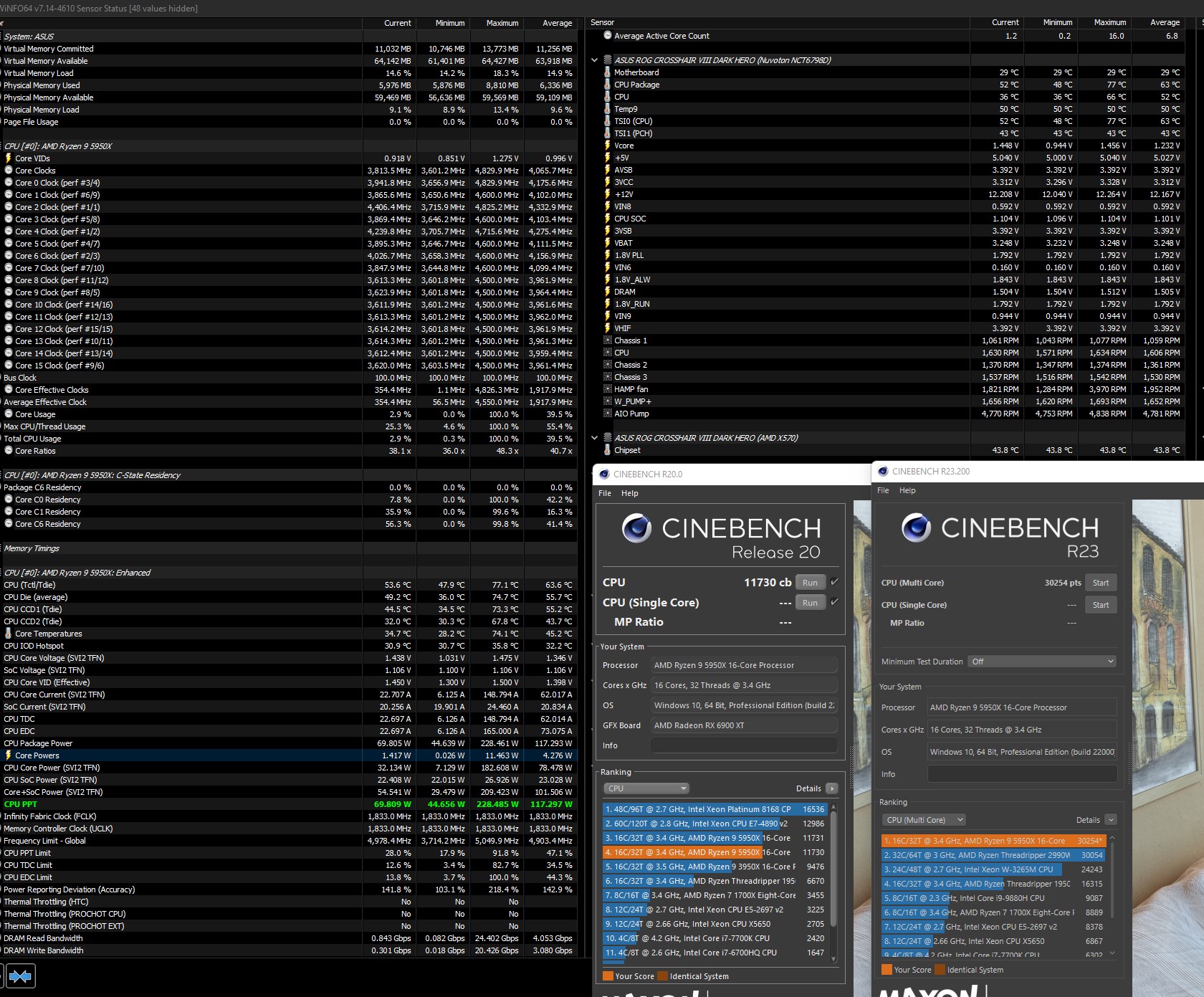The width and height of the screenshot is (1204, 997).
Task: Click the Cinebench R20.0 title bar logo
Action: [x=604, y=474]
